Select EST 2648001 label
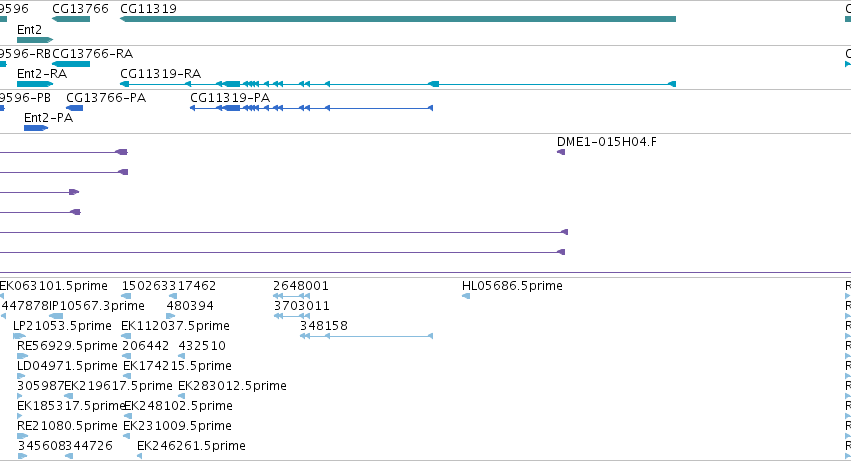Image resolution: width=851 pixels, height=461 pixels. [x=301, y=286]
